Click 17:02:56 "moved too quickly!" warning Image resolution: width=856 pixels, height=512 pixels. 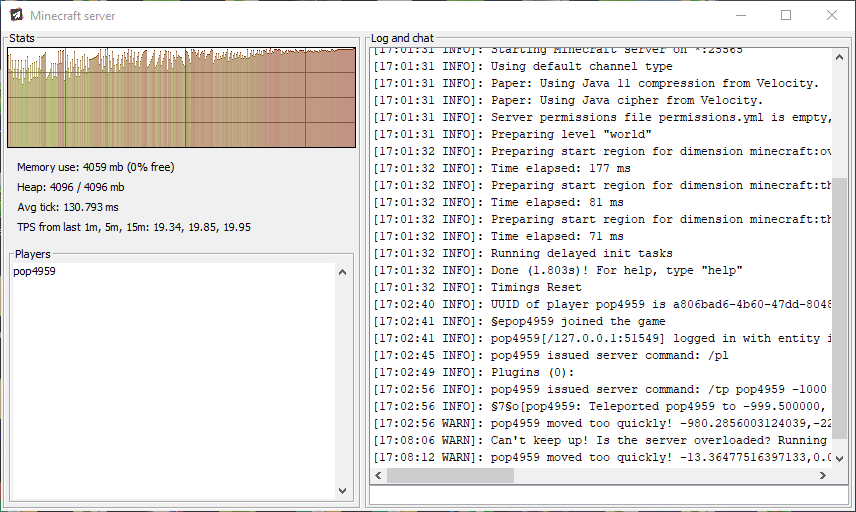602,424
